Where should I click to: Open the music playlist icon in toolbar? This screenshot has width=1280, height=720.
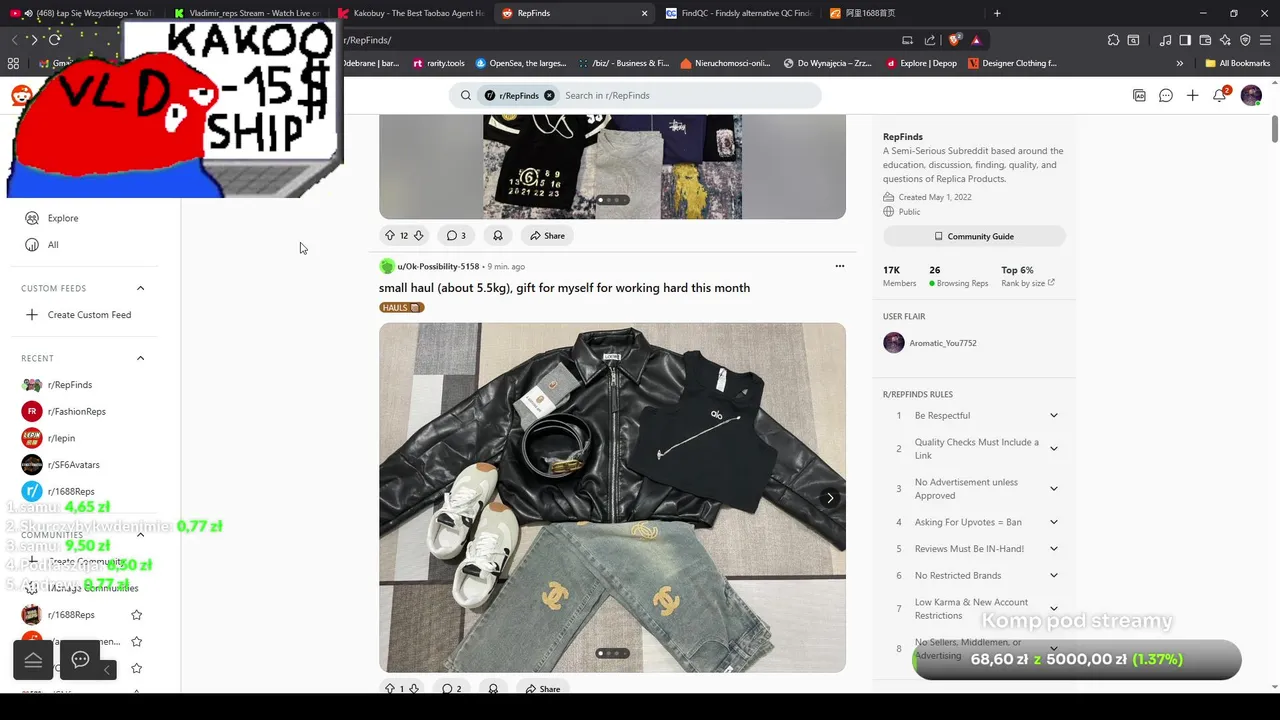coord(1165,40)
